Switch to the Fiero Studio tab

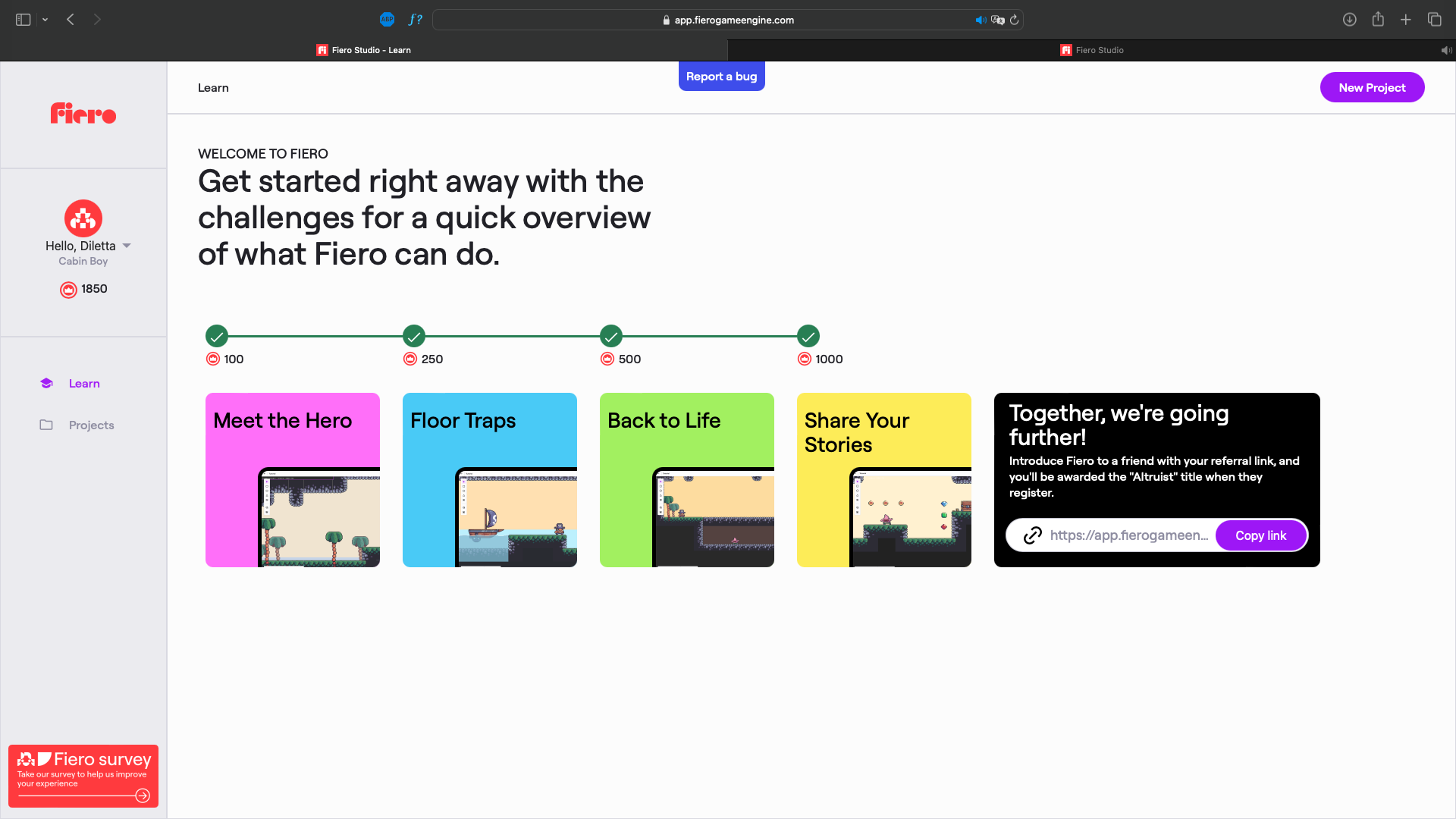pyautogui.click(x=1092, y=50)
